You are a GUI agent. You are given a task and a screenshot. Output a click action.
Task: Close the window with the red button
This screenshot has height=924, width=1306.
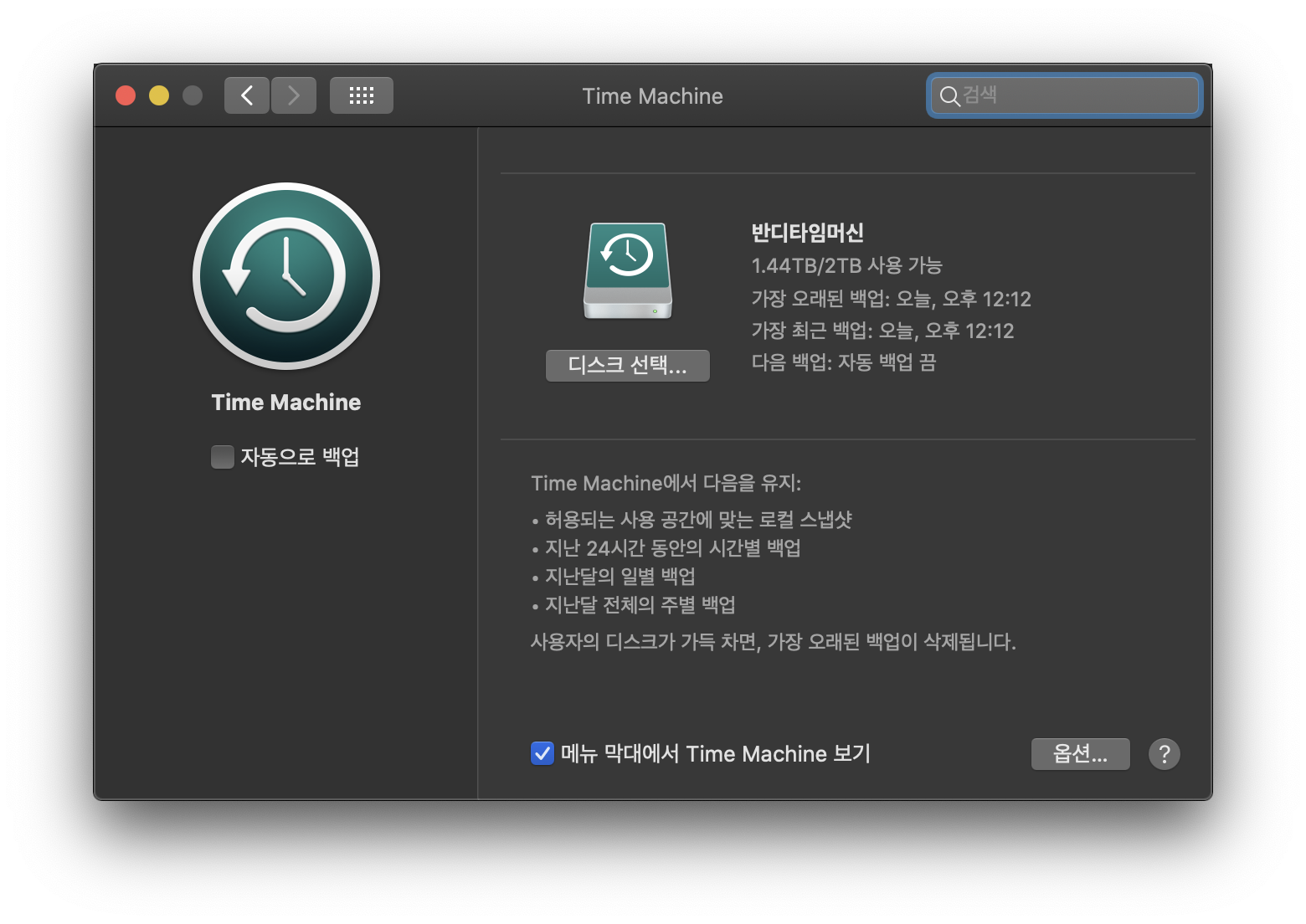pyautogui.click(x=126, y=95)
